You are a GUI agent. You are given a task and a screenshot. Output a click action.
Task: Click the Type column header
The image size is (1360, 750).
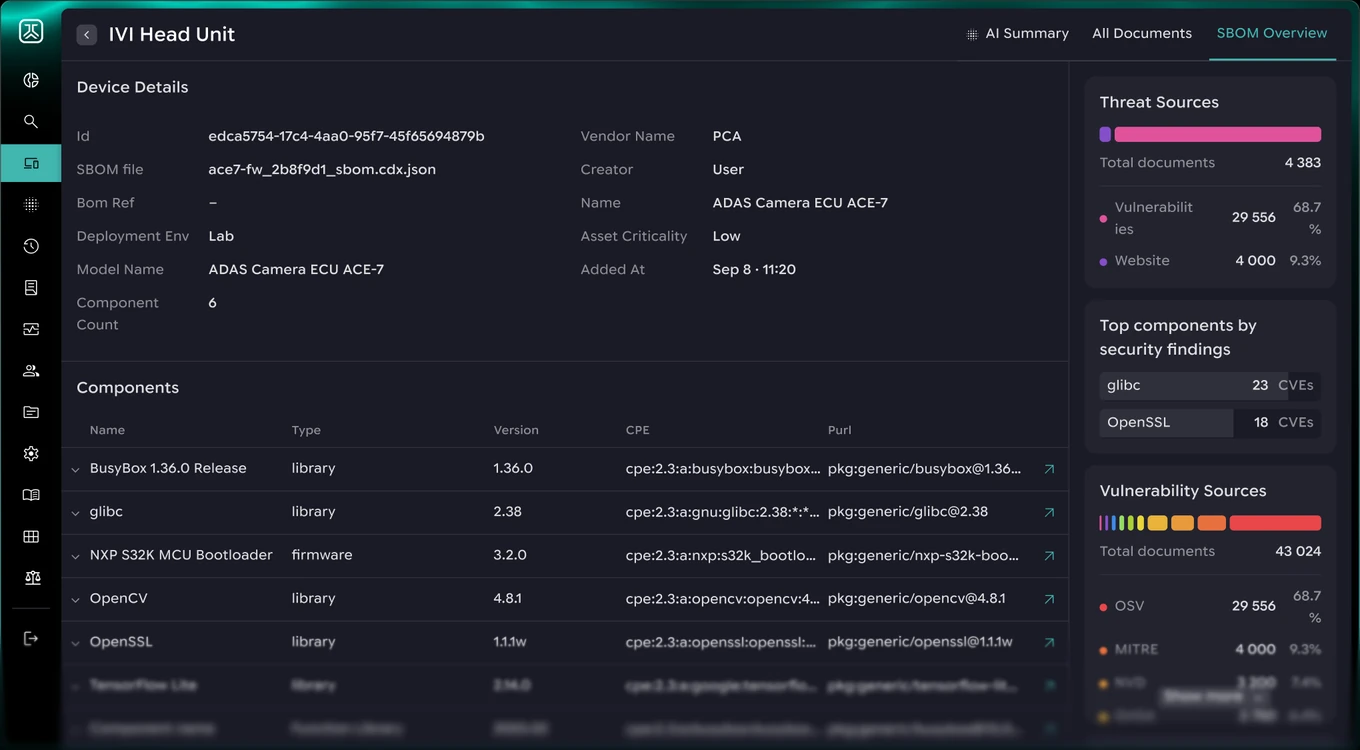(x=306, y=430)
